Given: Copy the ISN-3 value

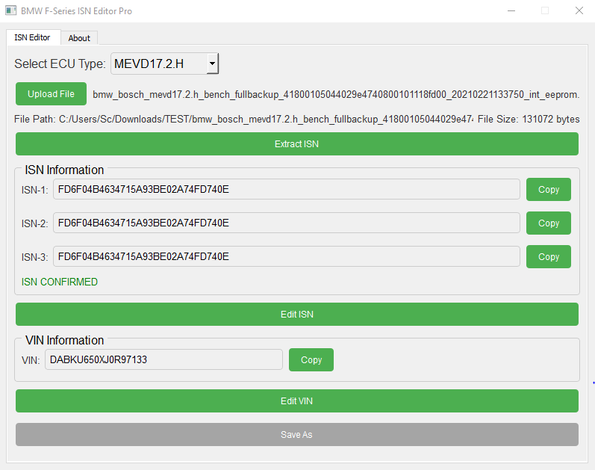Looking at the screenshot, I should pyautogui.click(x=548, y=257).
